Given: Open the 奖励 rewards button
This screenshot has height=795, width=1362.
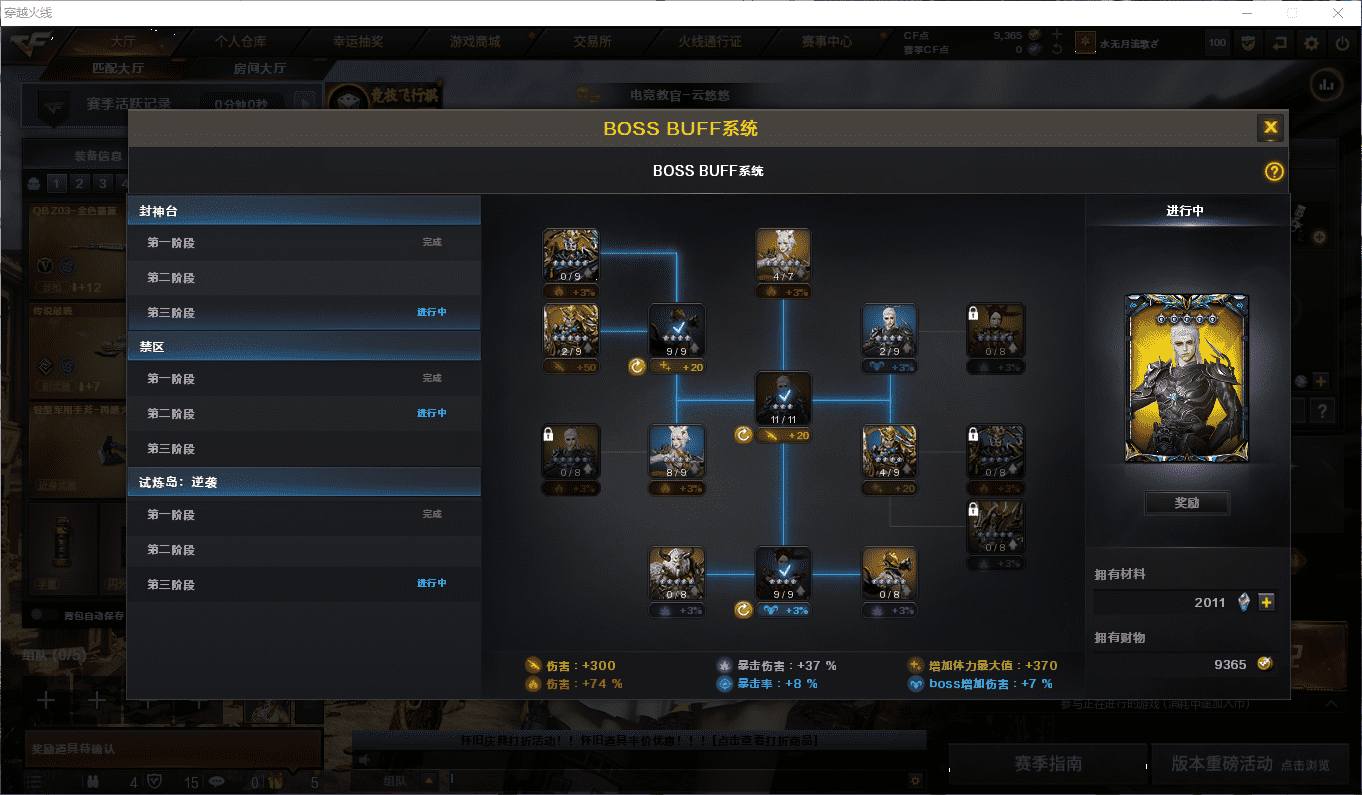Looking at the screenshot, I should click(x=1187, y=503).
